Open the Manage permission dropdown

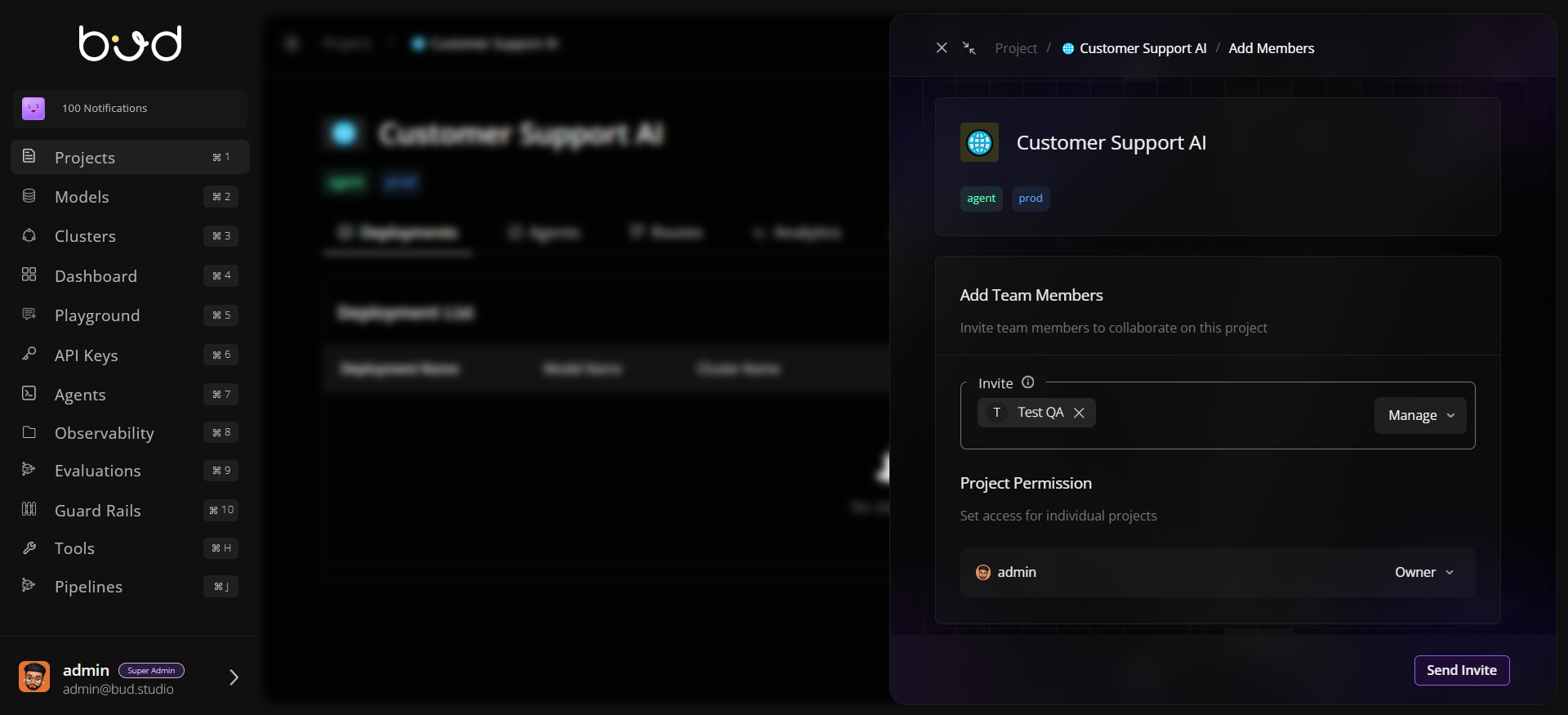tap(1420, 415)
